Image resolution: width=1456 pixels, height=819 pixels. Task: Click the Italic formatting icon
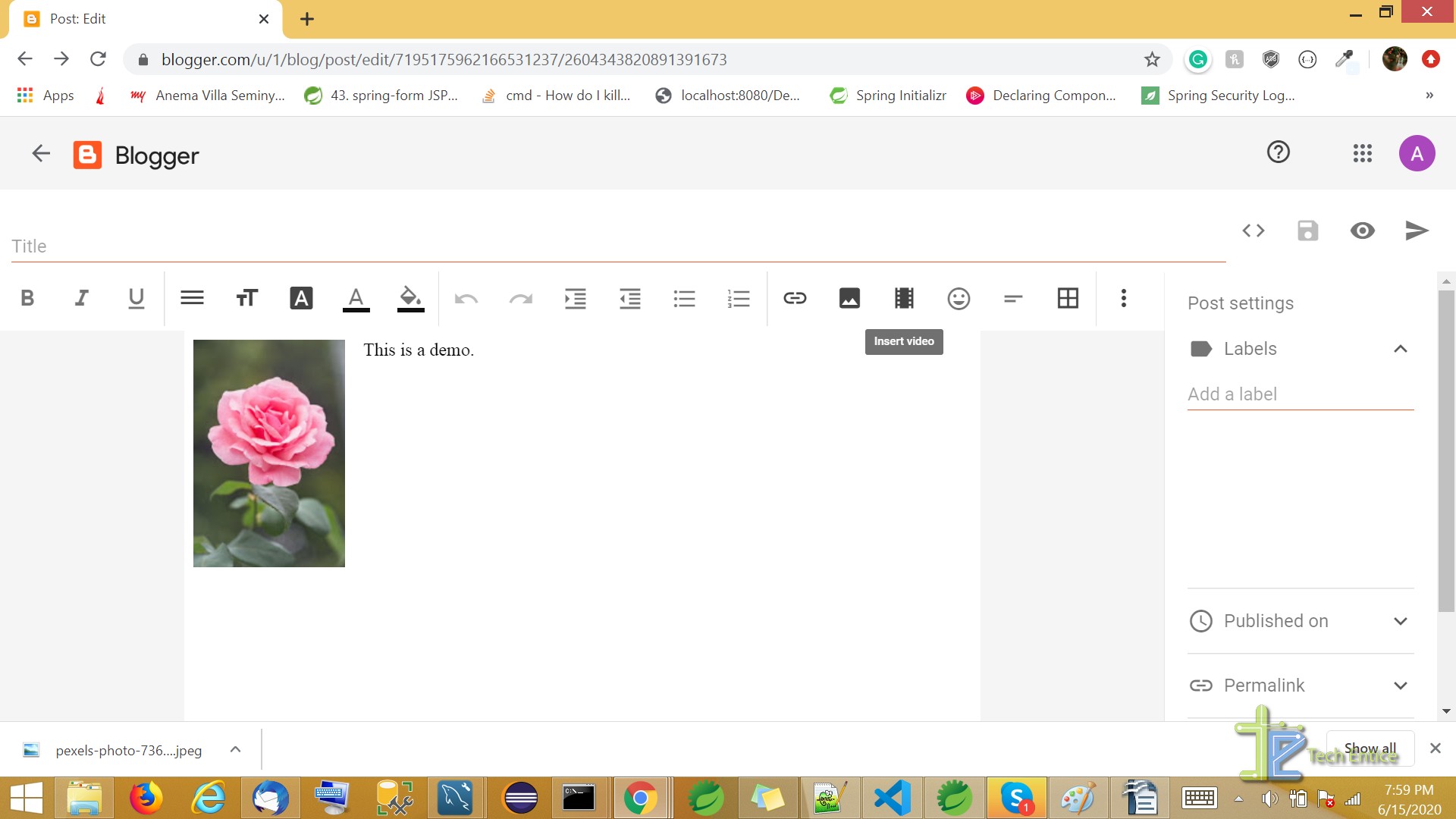click(82, 298)
